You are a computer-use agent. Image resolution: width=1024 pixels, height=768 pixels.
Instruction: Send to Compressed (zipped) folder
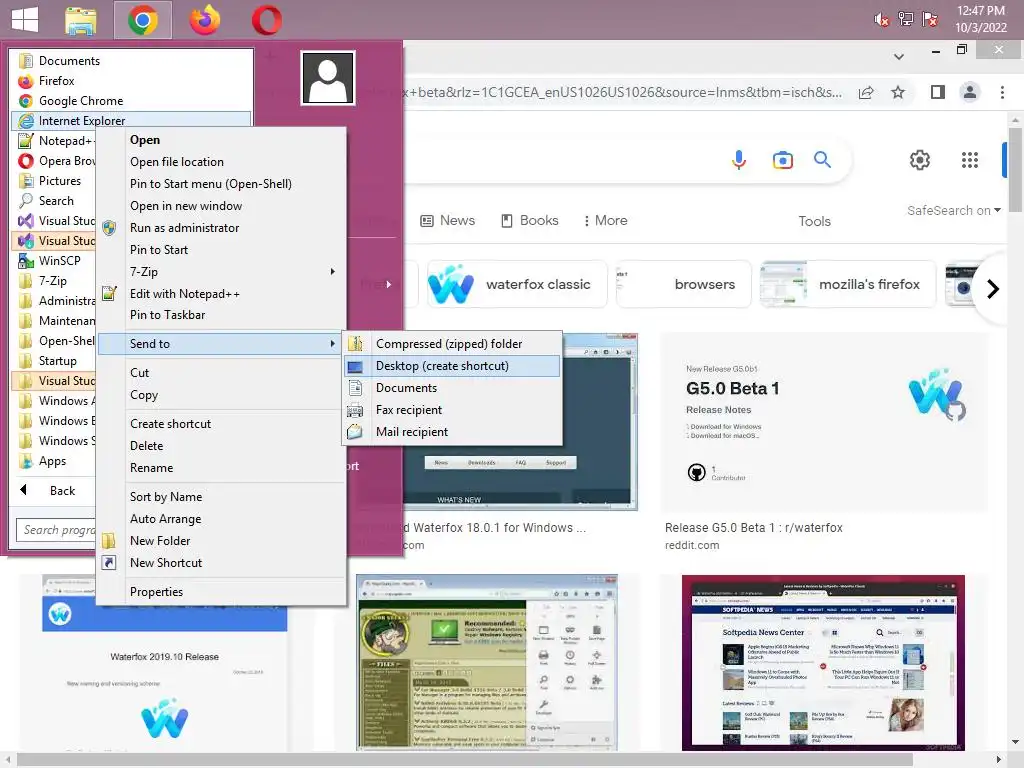452,344
